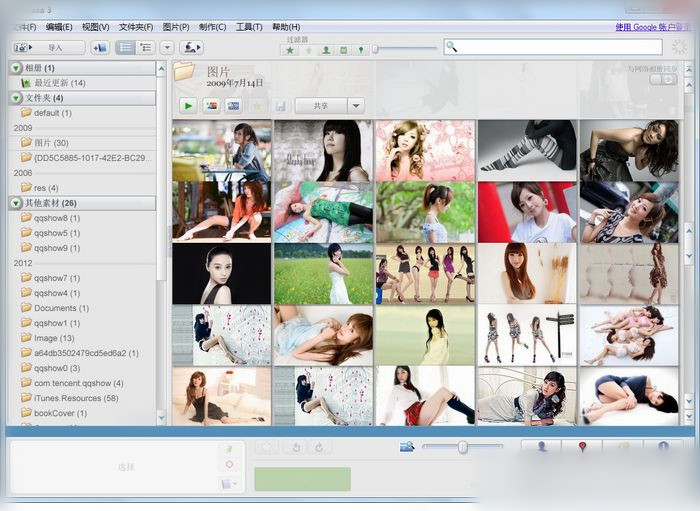
Task: Open the 文件夹(F) menu
Action: (136, 27)
